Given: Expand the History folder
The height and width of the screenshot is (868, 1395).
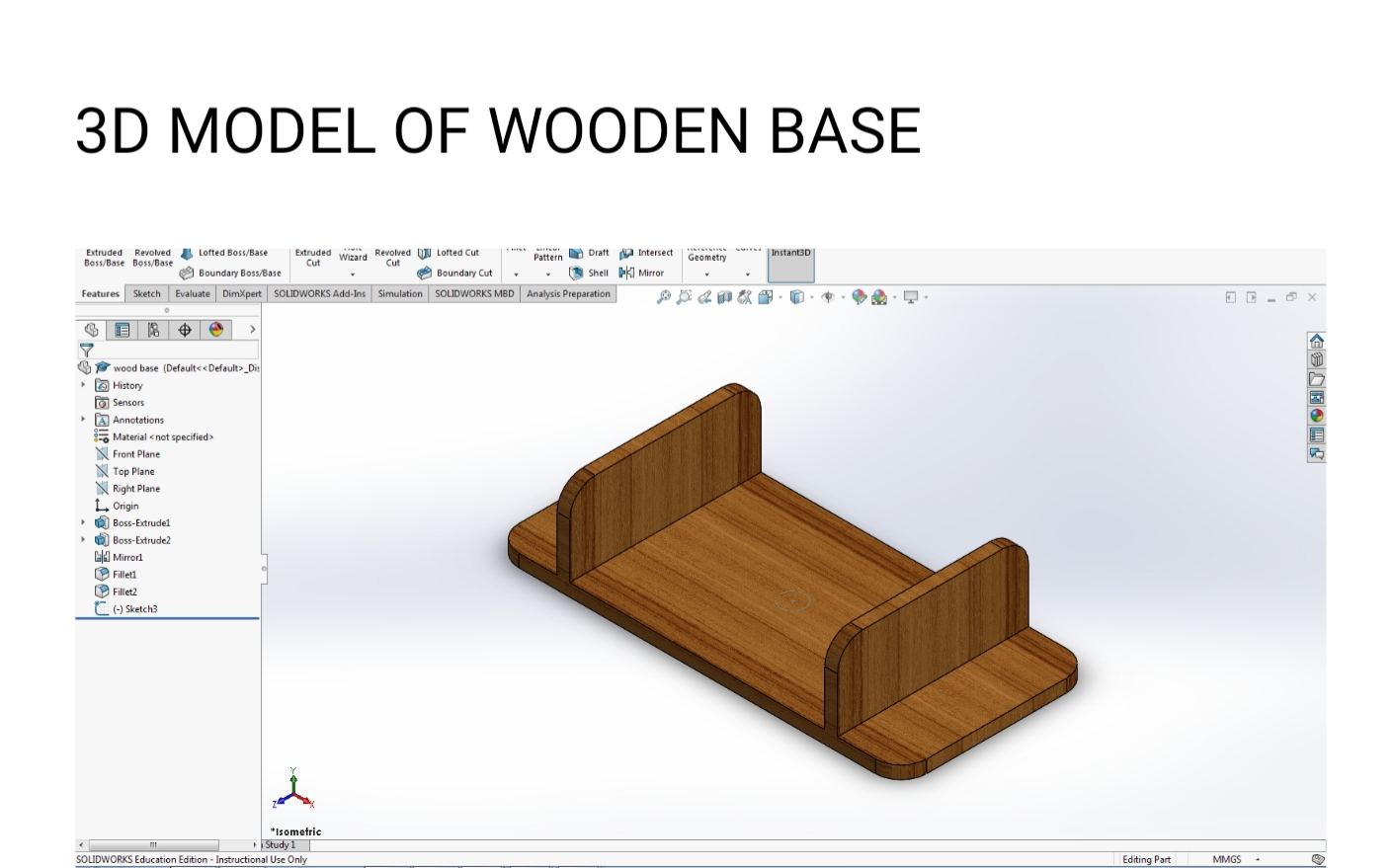Looking at the screenshot, I should tap(83, 385).
